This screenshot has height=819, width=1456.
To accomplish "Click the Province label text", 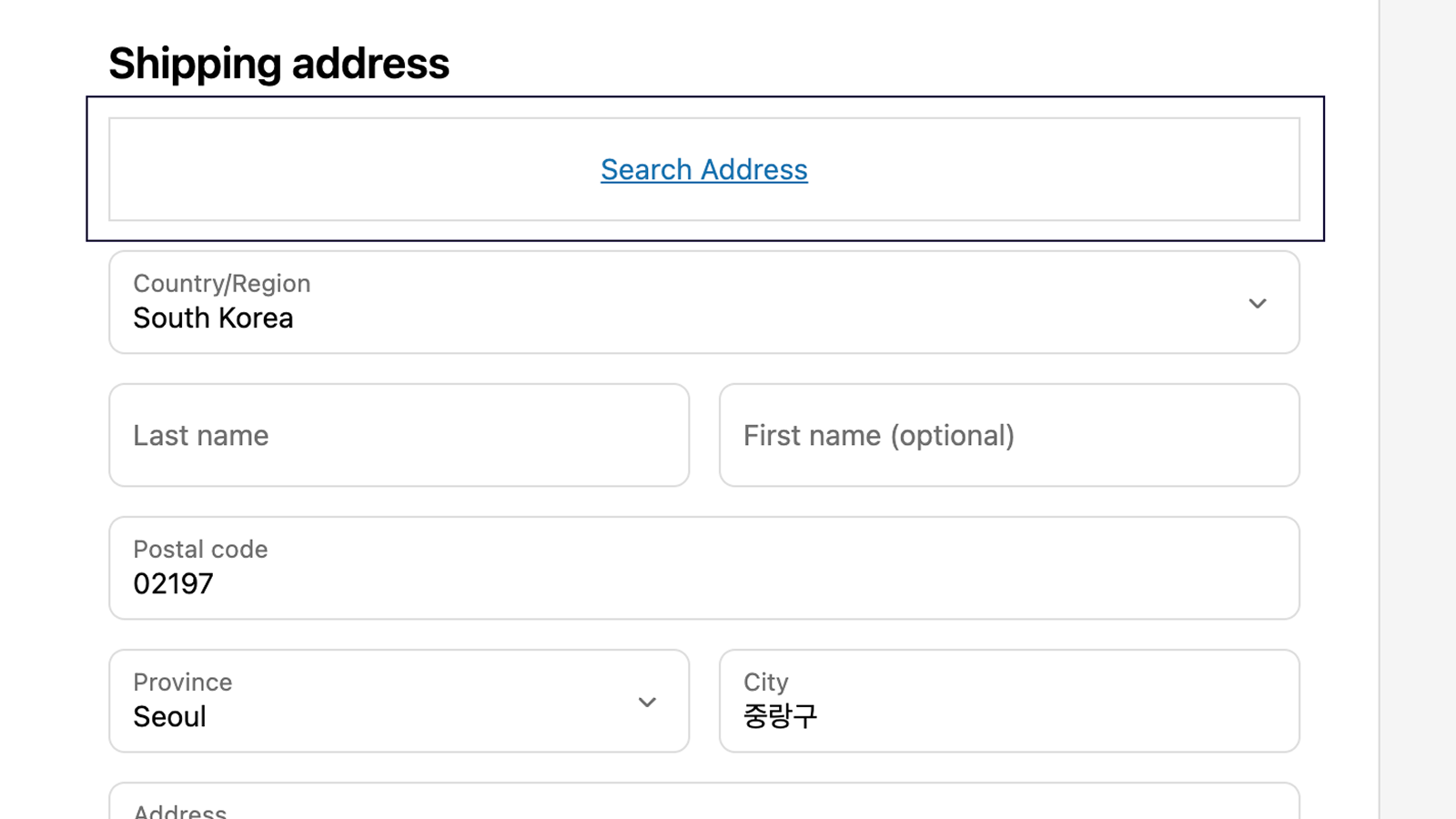I will [x=182, y=682].
